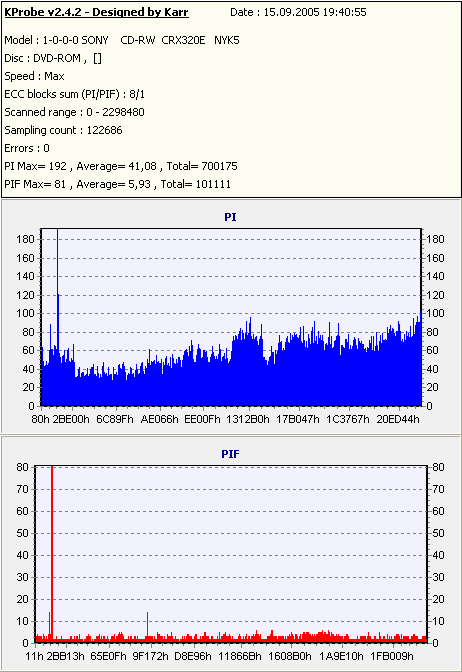The height and width of the screenshot is (672, 462).
Task: Click the ECC blocks sum value
Action: [x=137, y=94]
